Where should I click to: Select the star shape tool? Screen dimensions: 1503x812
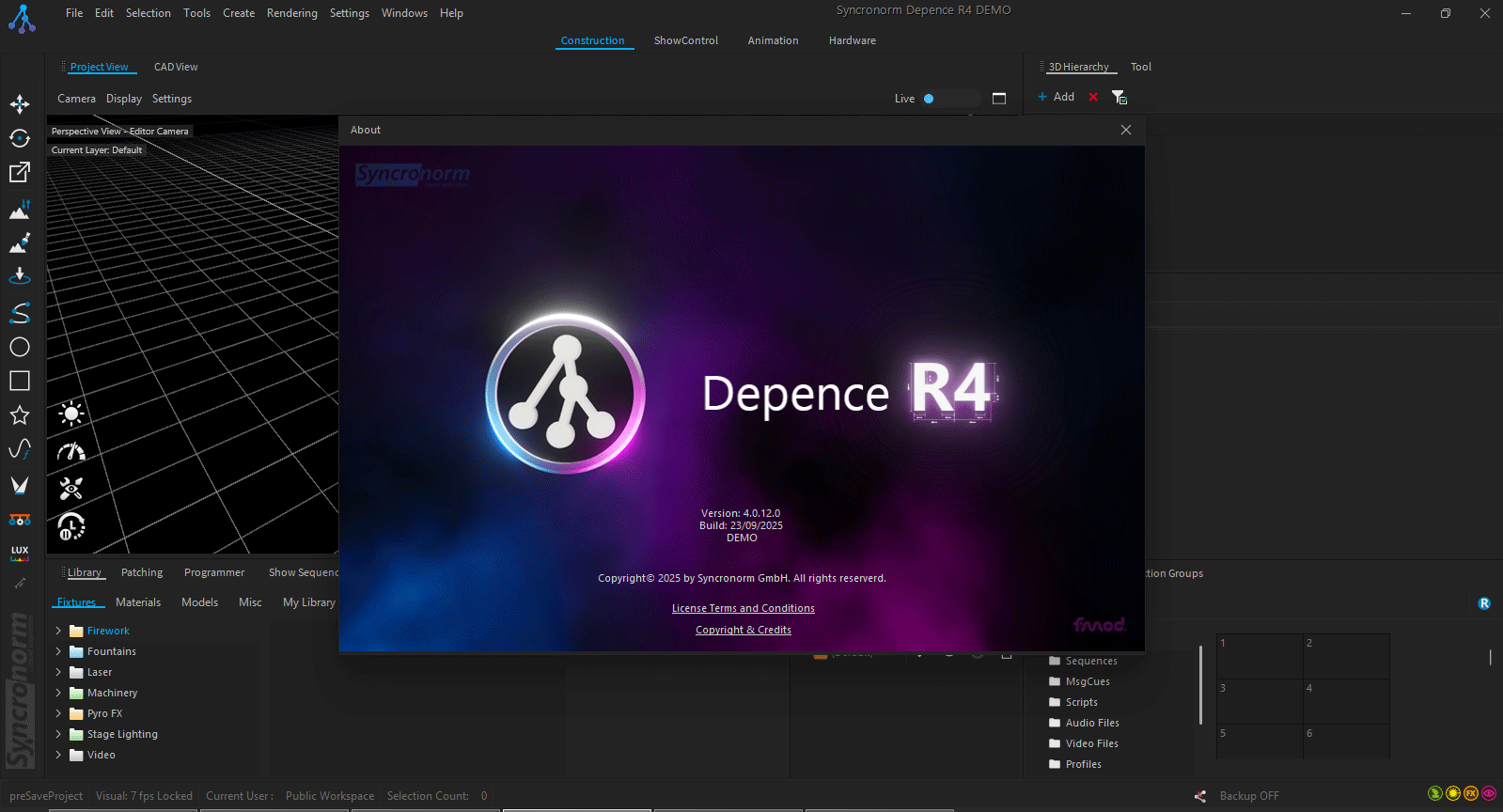point(20,414)
